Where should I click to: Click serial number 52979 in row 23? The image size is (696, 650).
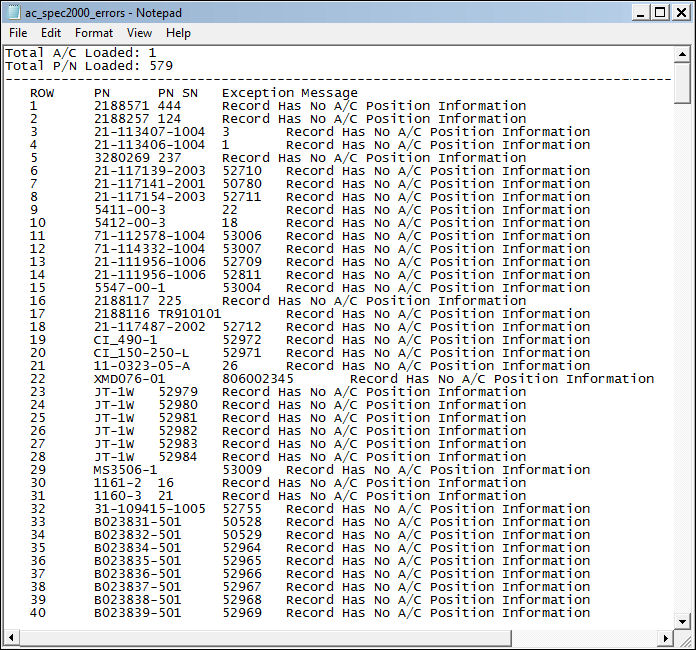tap(178, 392)
